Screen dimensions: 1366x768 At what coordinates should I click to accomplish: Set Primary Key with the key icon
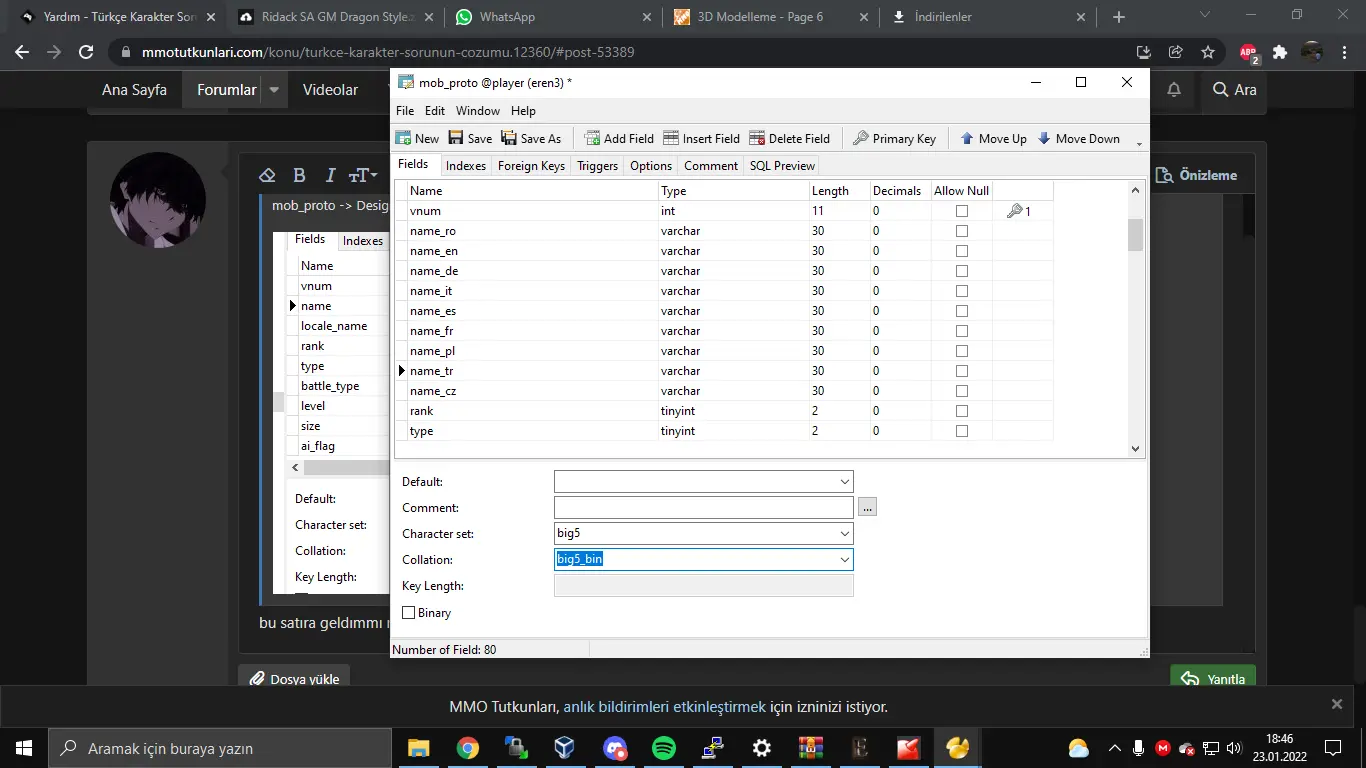tap(861, 138)
